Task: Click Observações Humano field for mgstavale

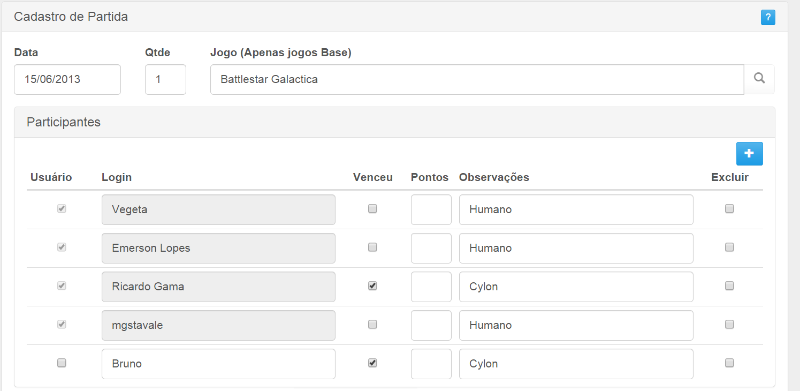Action: pos(576,325)
